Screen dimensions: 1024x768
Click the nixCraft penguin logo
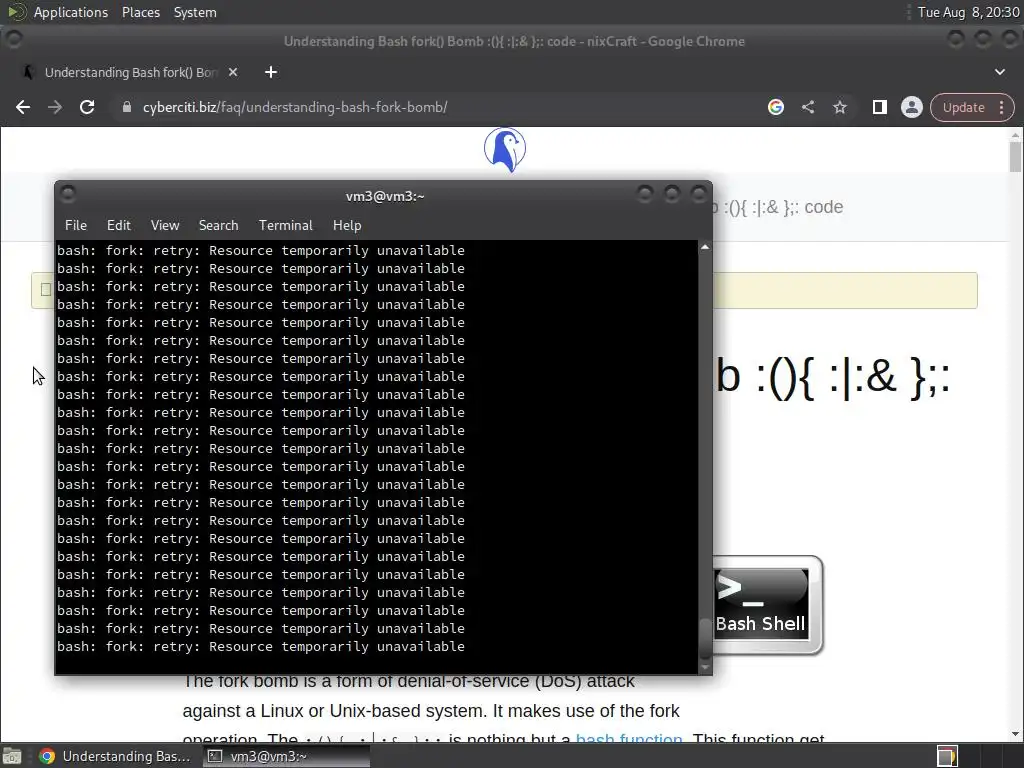pos(505,150)
